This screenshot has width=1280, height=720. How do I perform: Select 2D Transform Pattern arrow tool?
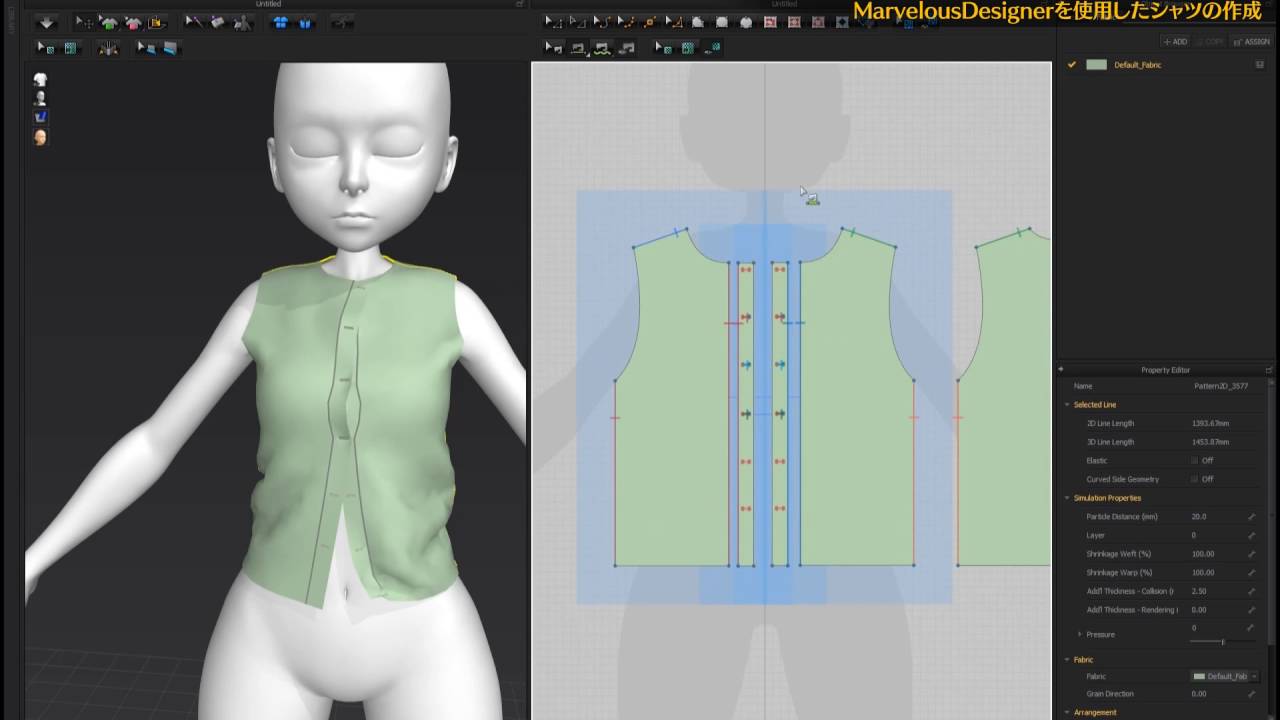point(553,22)
